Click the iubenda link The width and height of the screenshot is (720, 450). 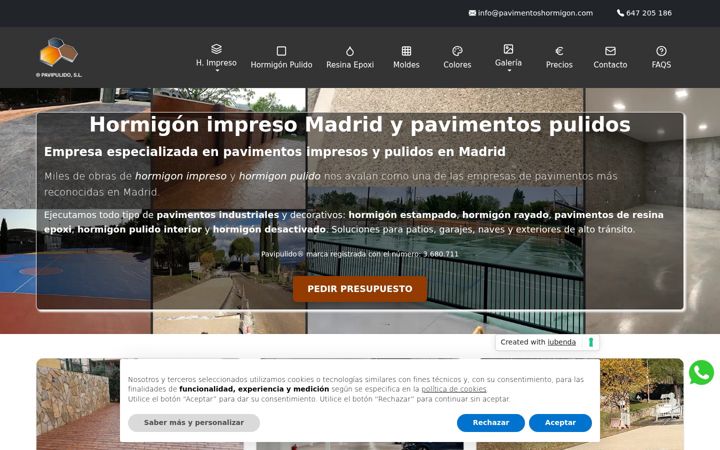562,342
